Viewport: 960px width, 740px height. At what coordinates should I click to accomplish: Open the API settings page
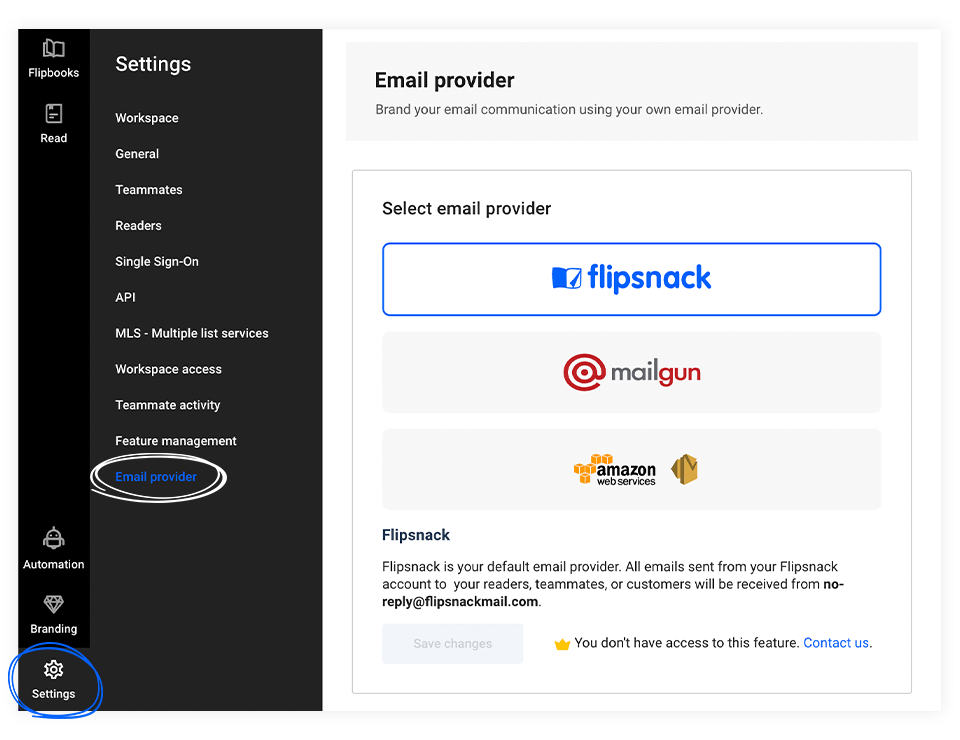(x=124, y=297)
